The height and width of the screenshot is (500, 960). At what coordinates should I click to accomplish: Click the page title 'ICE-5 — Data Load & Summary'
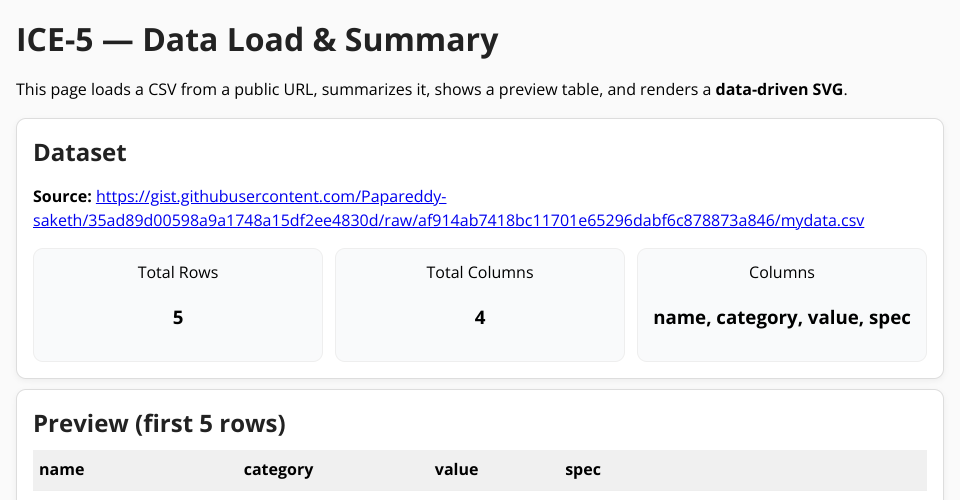click(257, 41)
